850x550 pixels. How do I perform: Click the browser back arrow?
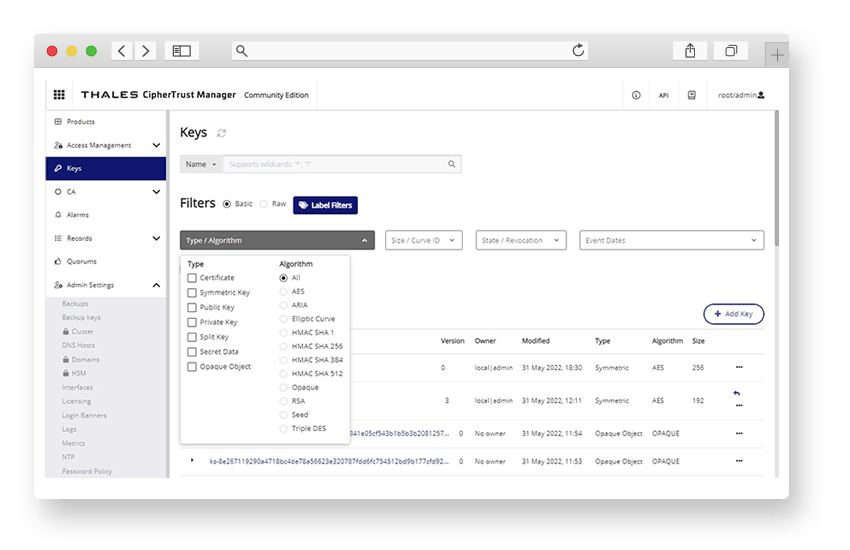121,51
